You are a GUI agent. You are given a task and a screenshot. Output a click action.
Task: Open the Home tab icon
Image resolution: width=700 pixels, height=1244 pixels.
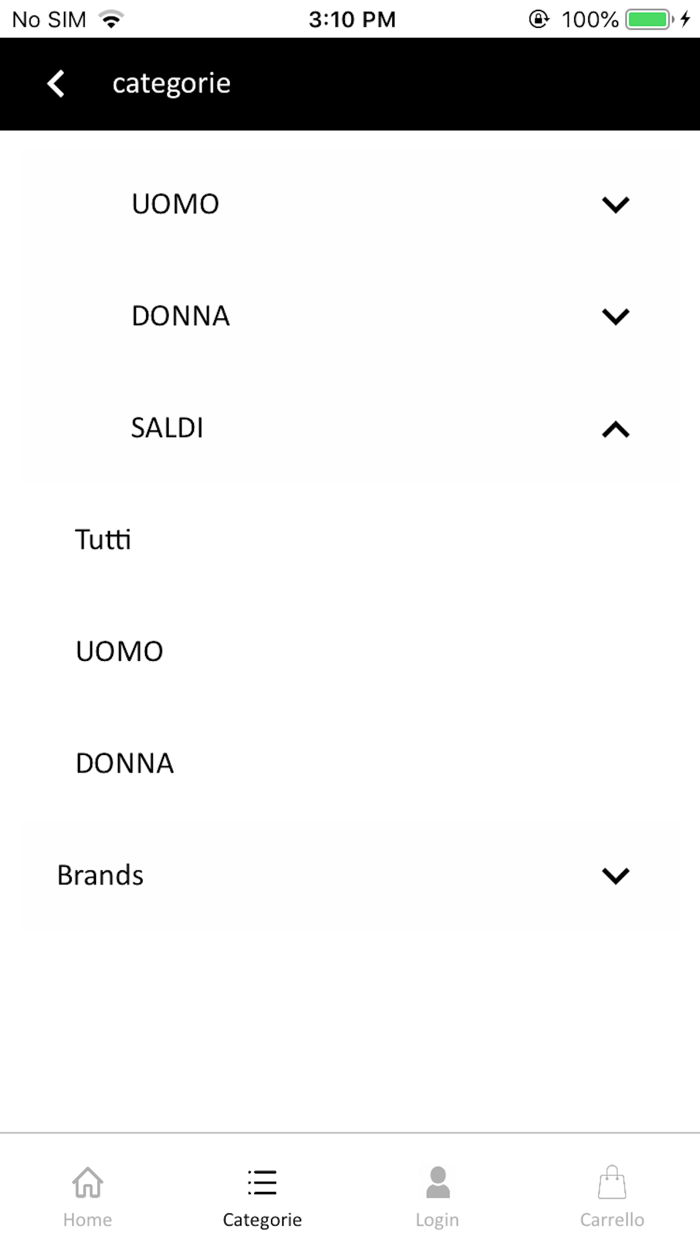pyautogui.click(x=87, y=1183)
